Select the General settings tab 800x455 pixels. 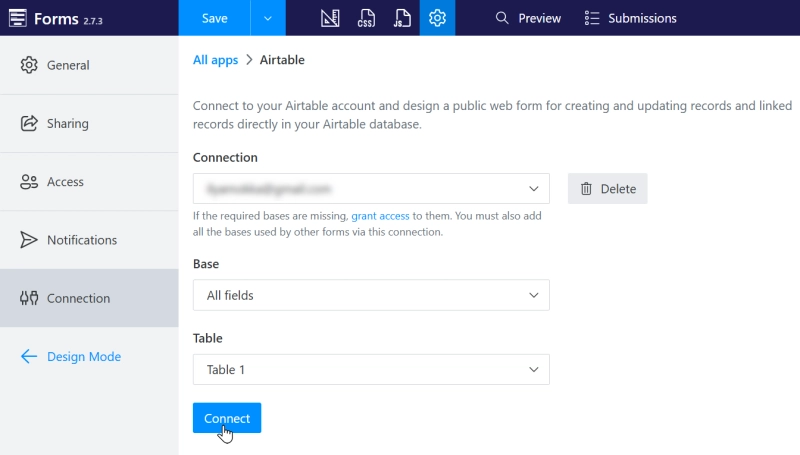89,65
